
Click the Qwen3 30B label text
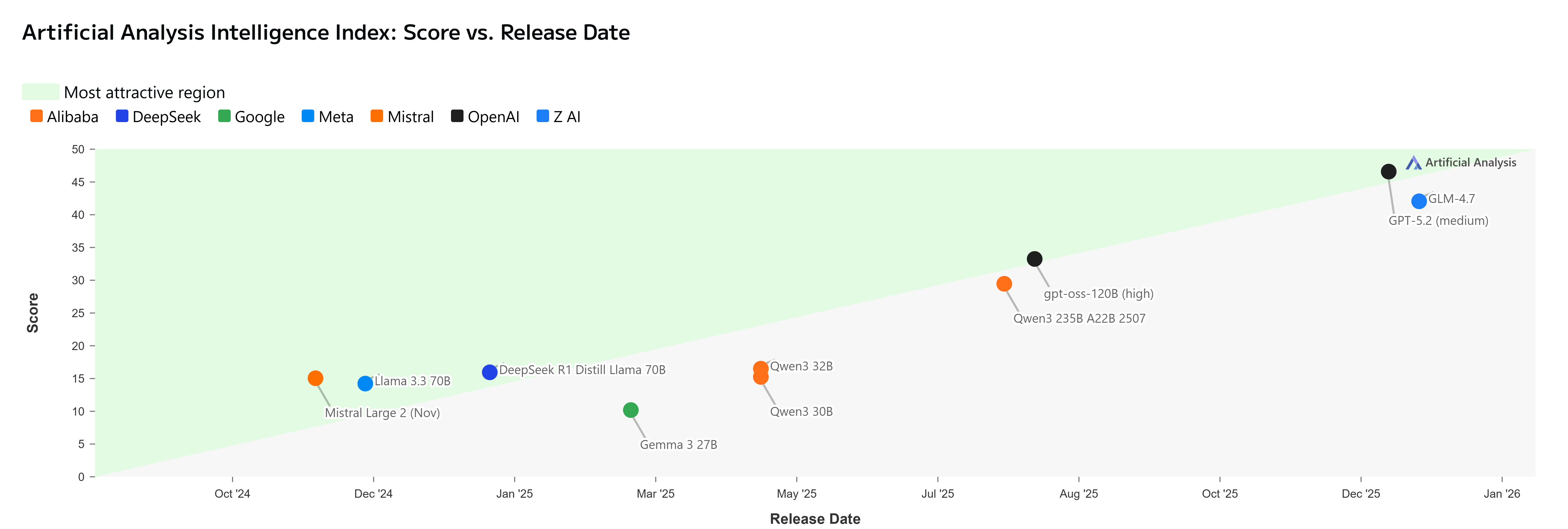click(x=801, y=412)
